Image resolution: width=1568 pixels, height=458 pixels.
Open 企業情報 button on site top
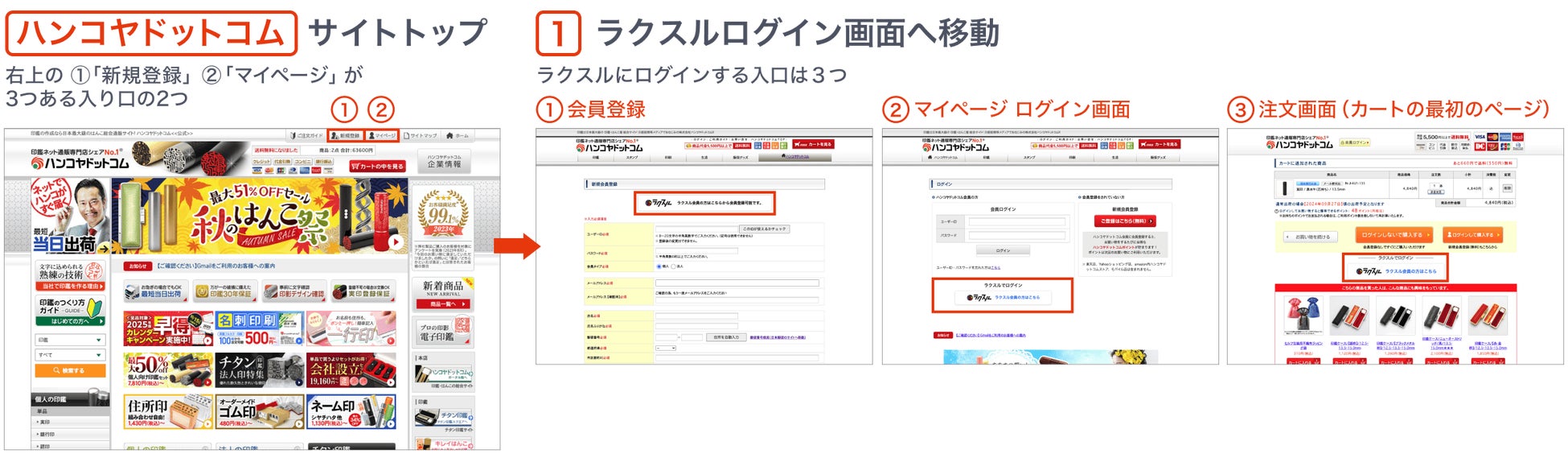coord(445,160)
